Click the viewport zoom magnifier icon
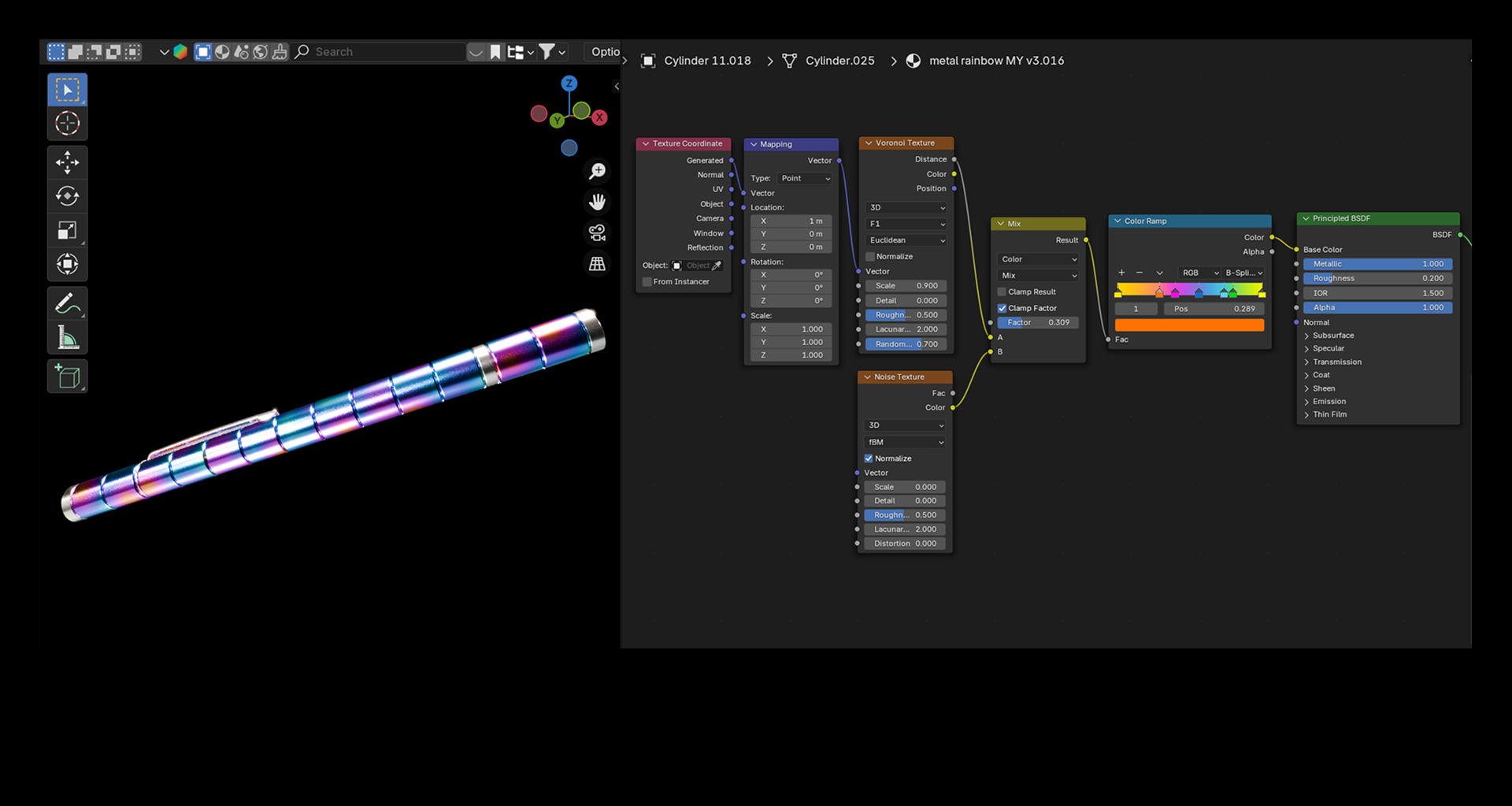 pyautogui.click(x=597, y=171)
